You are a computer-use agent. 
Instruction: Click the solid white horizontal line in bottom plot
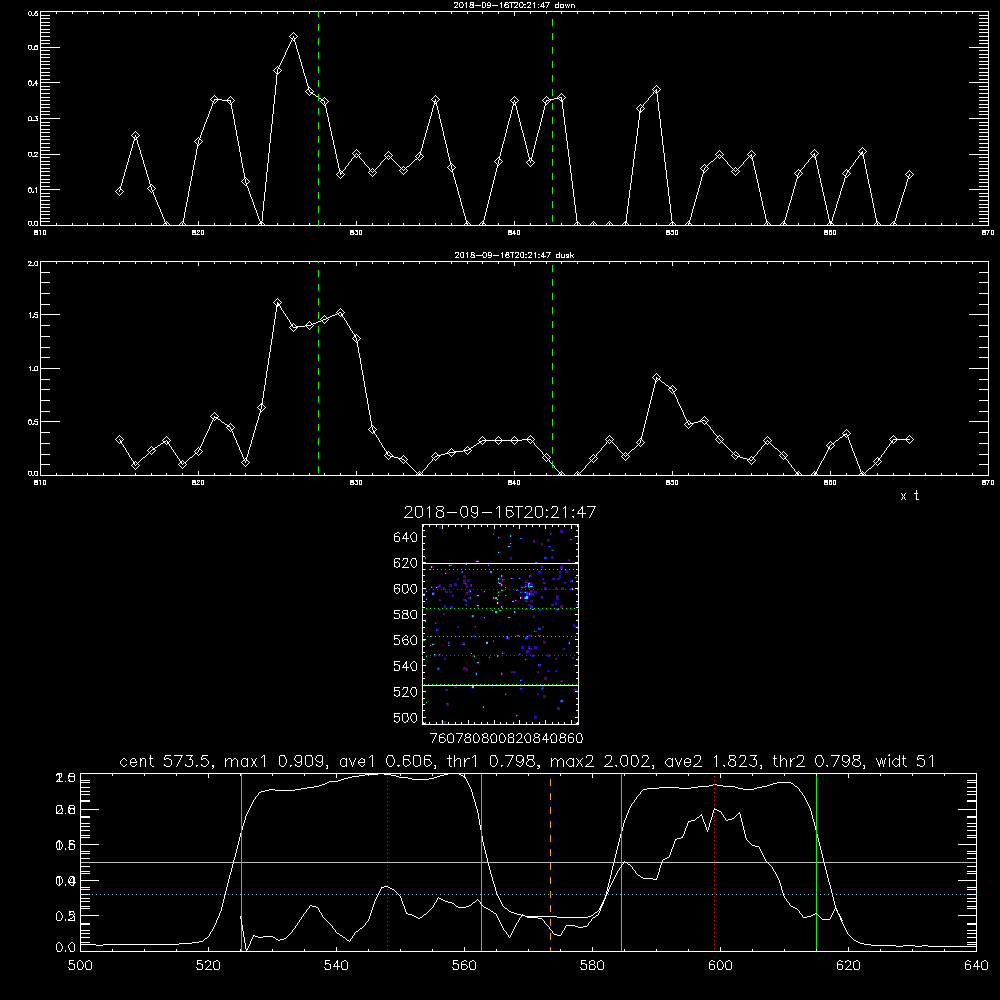point(527,862)
